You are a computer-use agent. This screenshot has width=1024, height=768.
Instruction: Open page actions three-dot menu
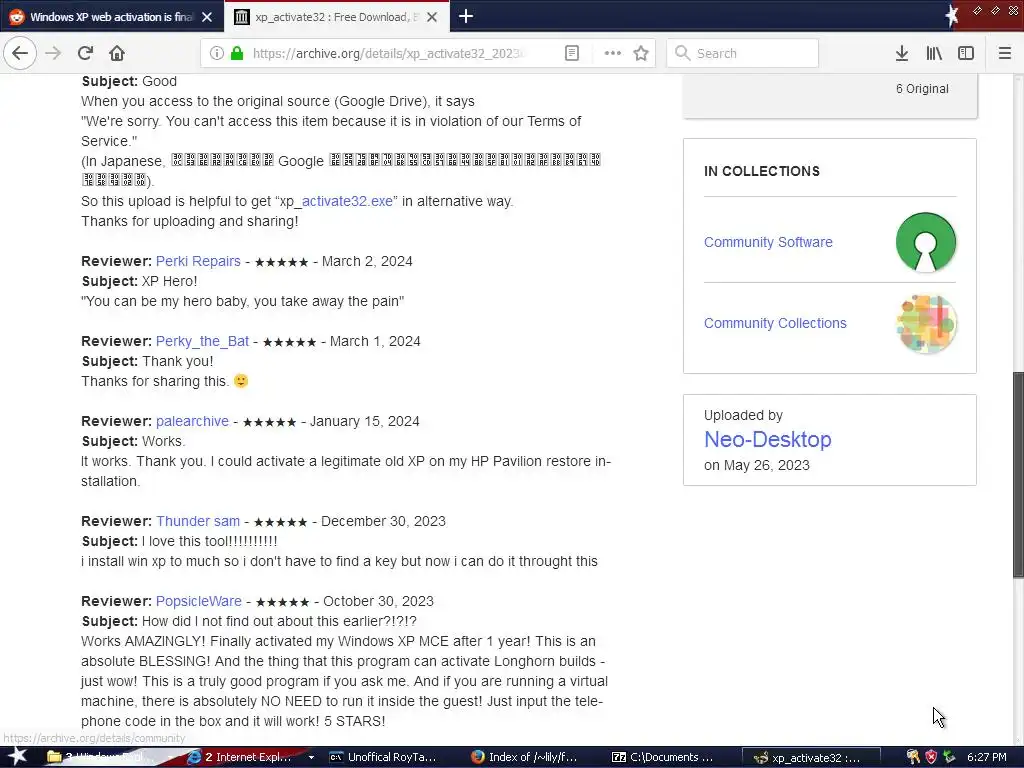[x=613, y=54]
